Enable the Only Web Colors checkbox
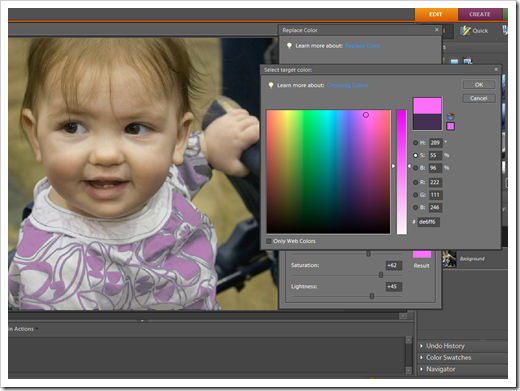The height and width of the screenshot is (391, 520). [269, 241]
